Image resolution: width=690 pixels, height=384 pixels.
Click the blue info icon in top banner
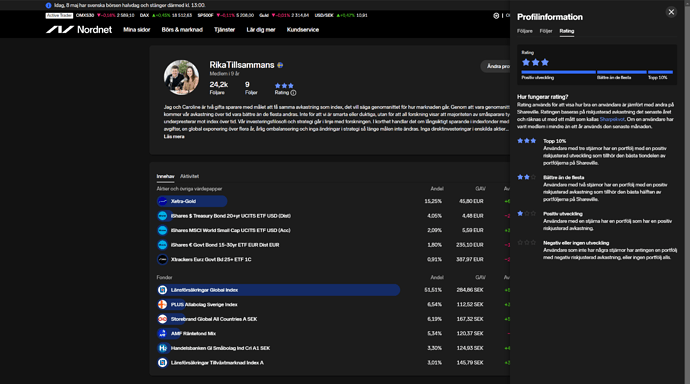click(48, 5)
